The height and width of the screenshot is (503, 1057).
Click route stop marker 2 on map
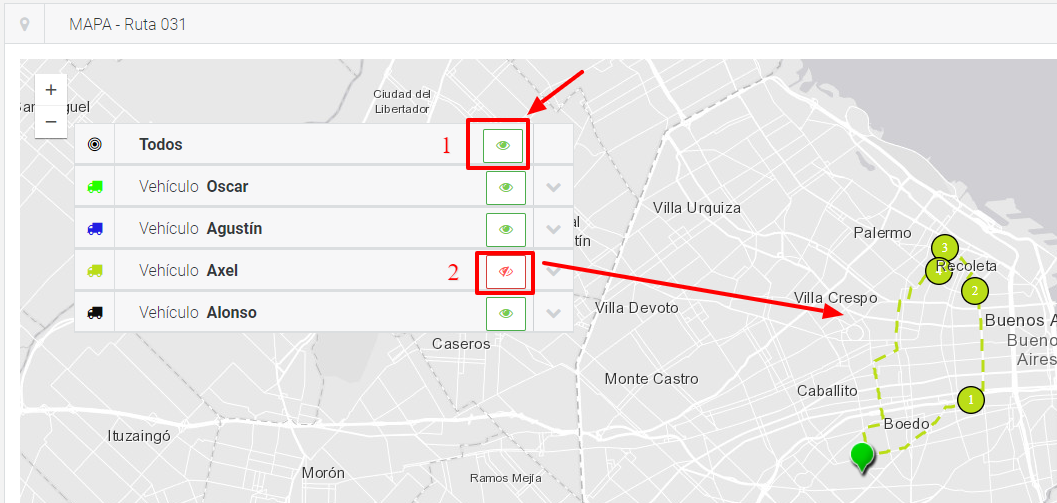[x=975, y=291]
